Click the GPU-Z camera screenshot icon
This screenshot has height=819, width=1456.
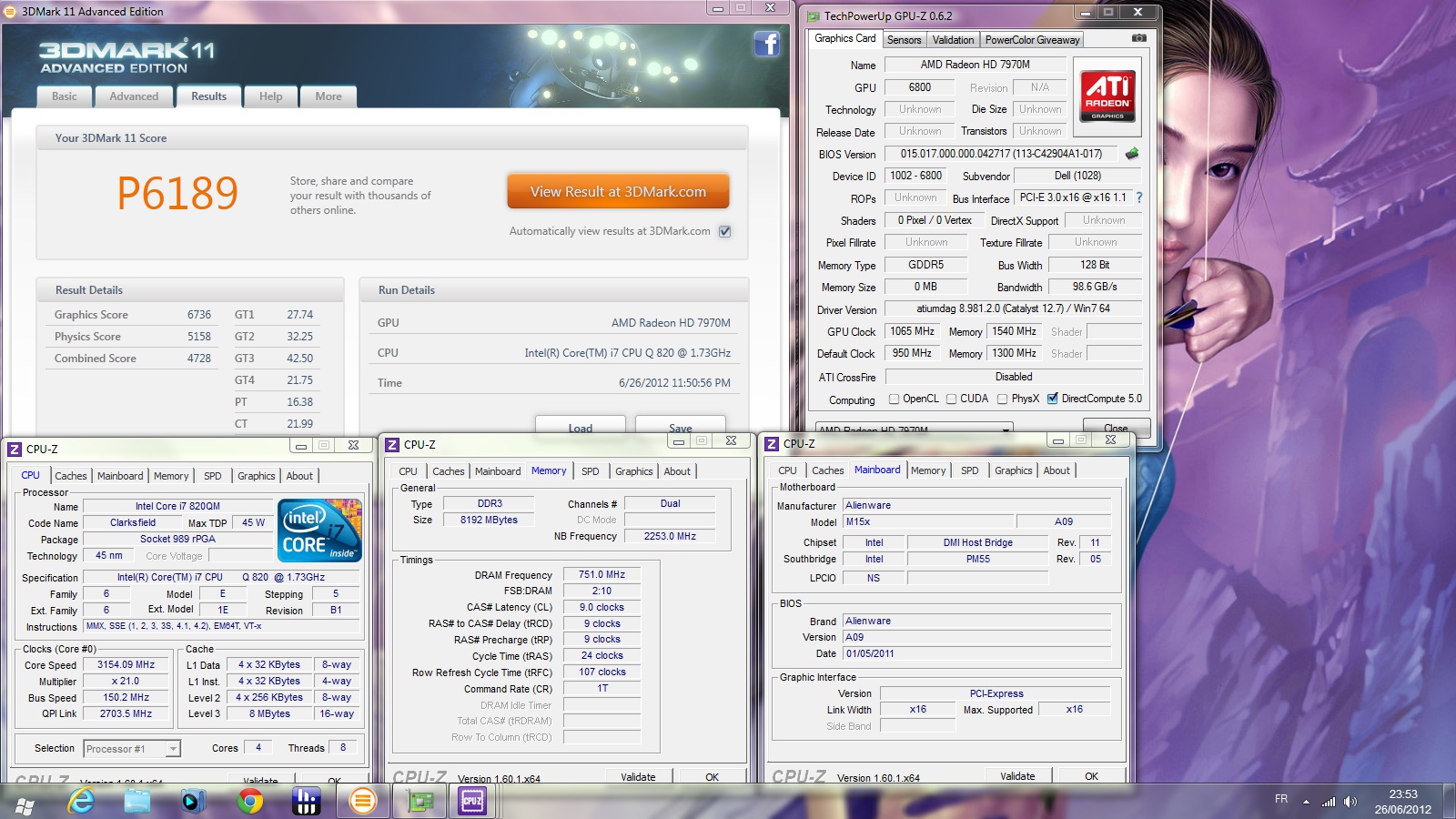[1138, 38]
